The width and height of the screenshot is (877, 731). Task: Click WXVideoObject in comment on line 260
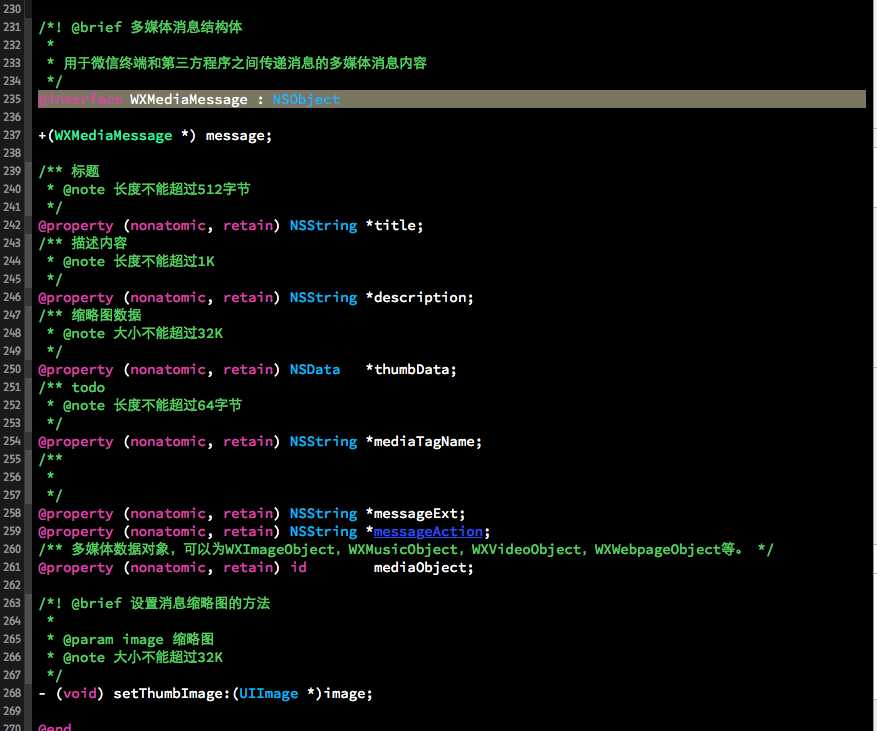(x=526, y=550)
